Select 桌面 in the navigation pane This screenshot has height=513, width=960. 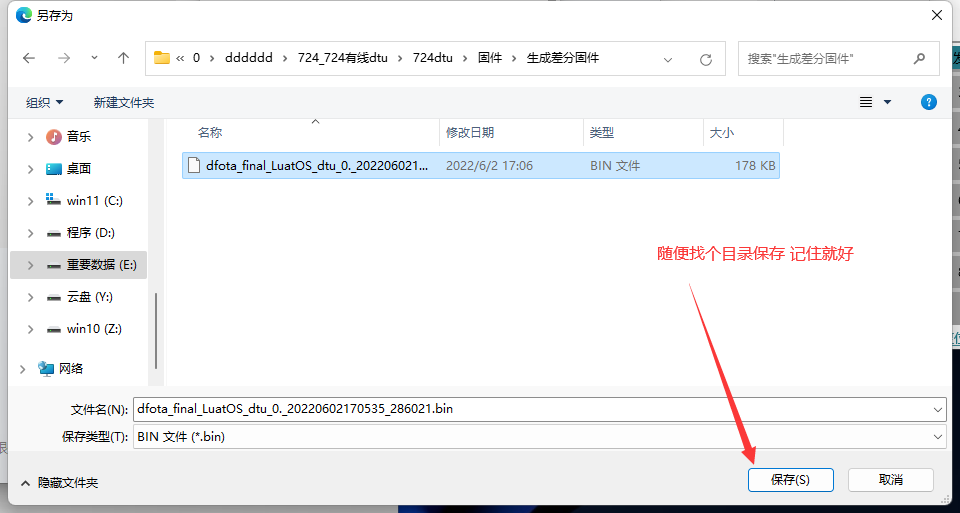78,168
